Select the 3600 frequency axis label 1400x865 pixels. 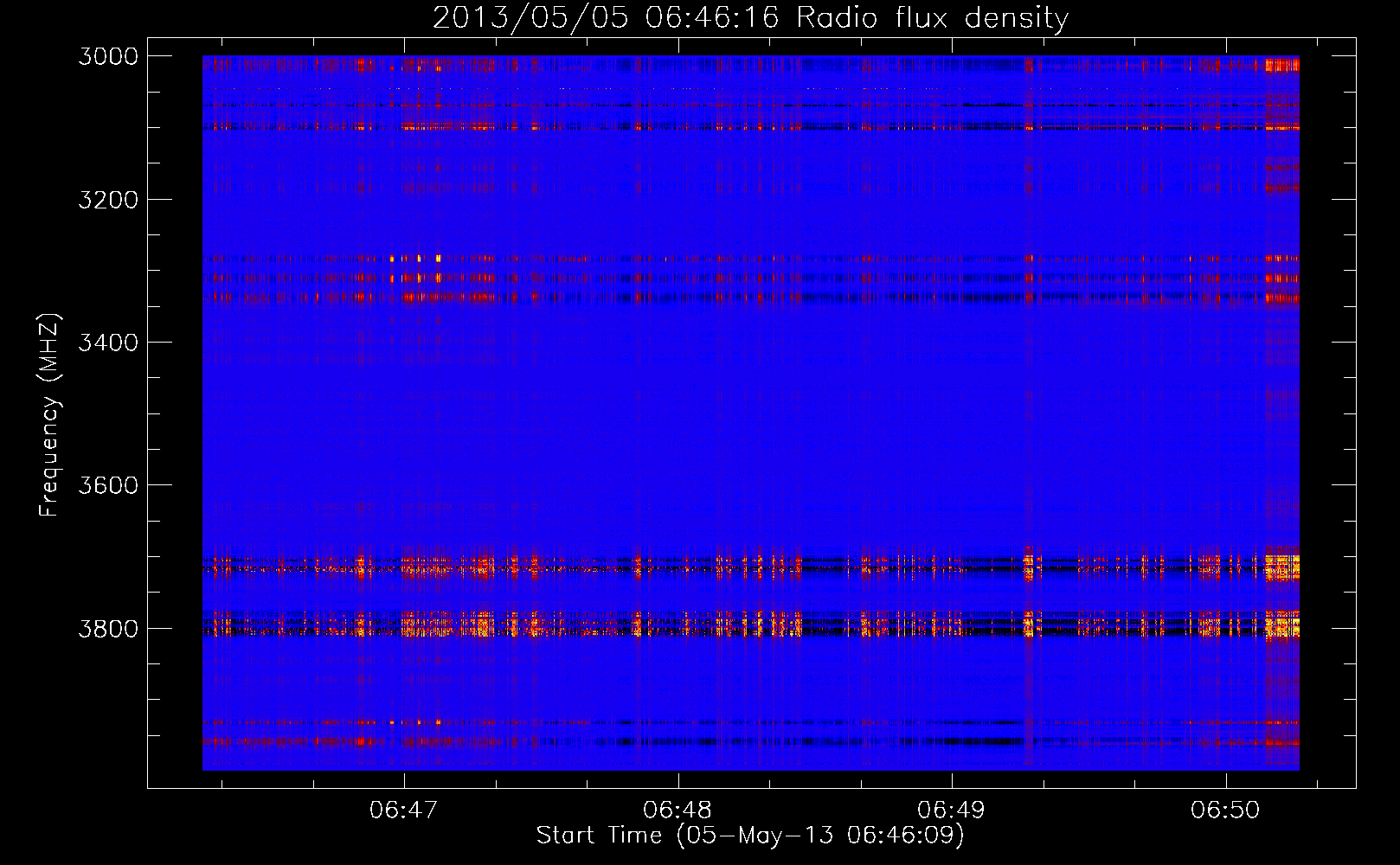tap(108, 485)
